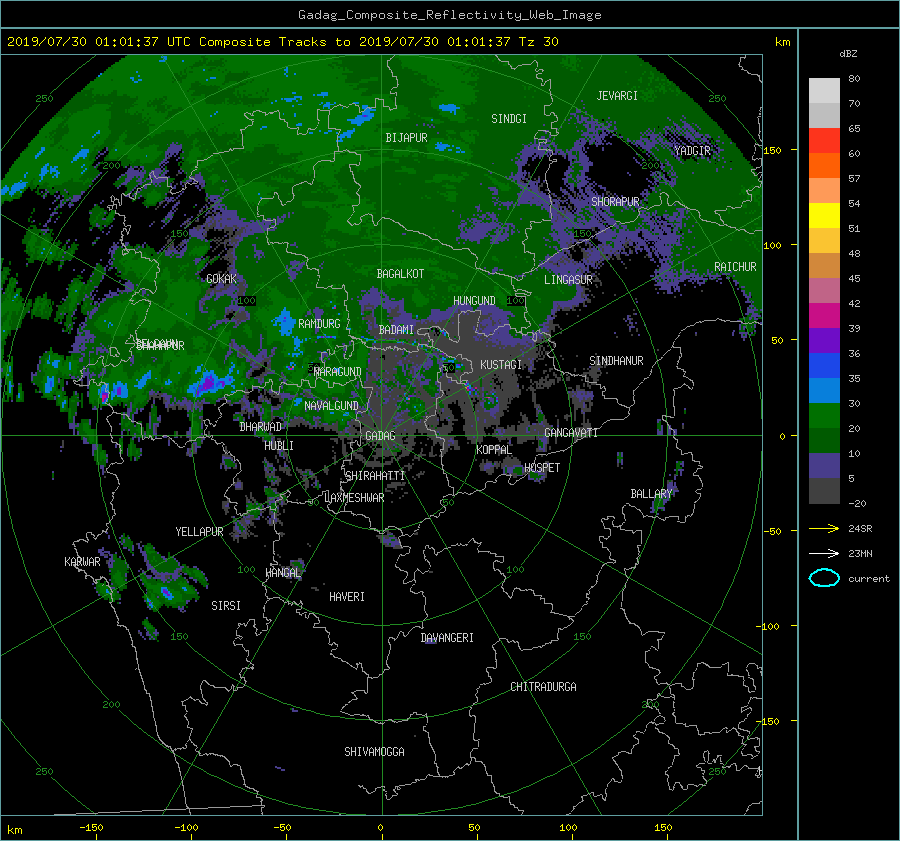Click the 'KOPPAL' city label
Viewport: 900px width, 841px height.
pos(494,449)
